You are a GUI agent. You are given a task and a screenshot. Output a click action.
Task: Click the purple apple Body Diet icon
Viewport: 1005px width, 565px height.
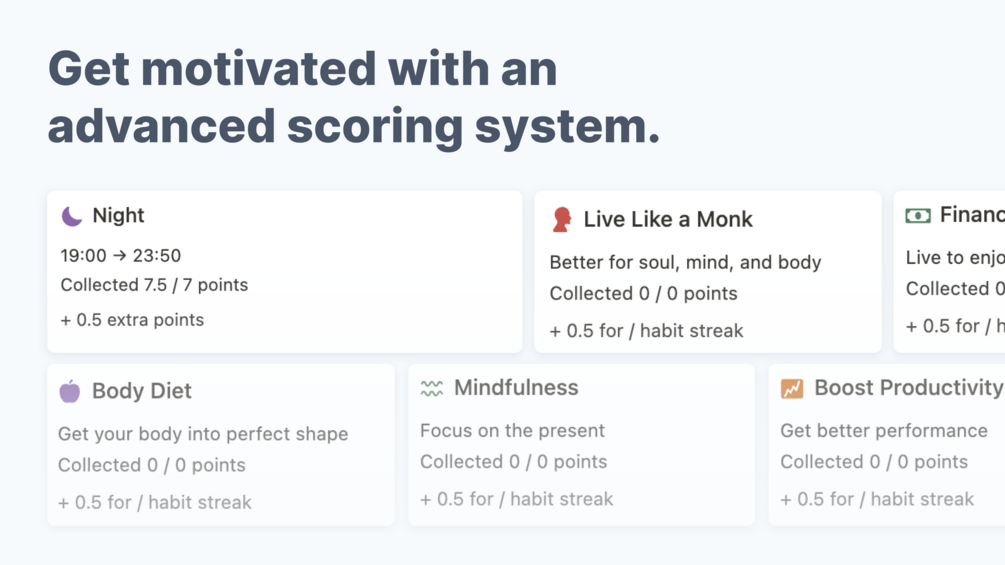[x=70, y=391]
